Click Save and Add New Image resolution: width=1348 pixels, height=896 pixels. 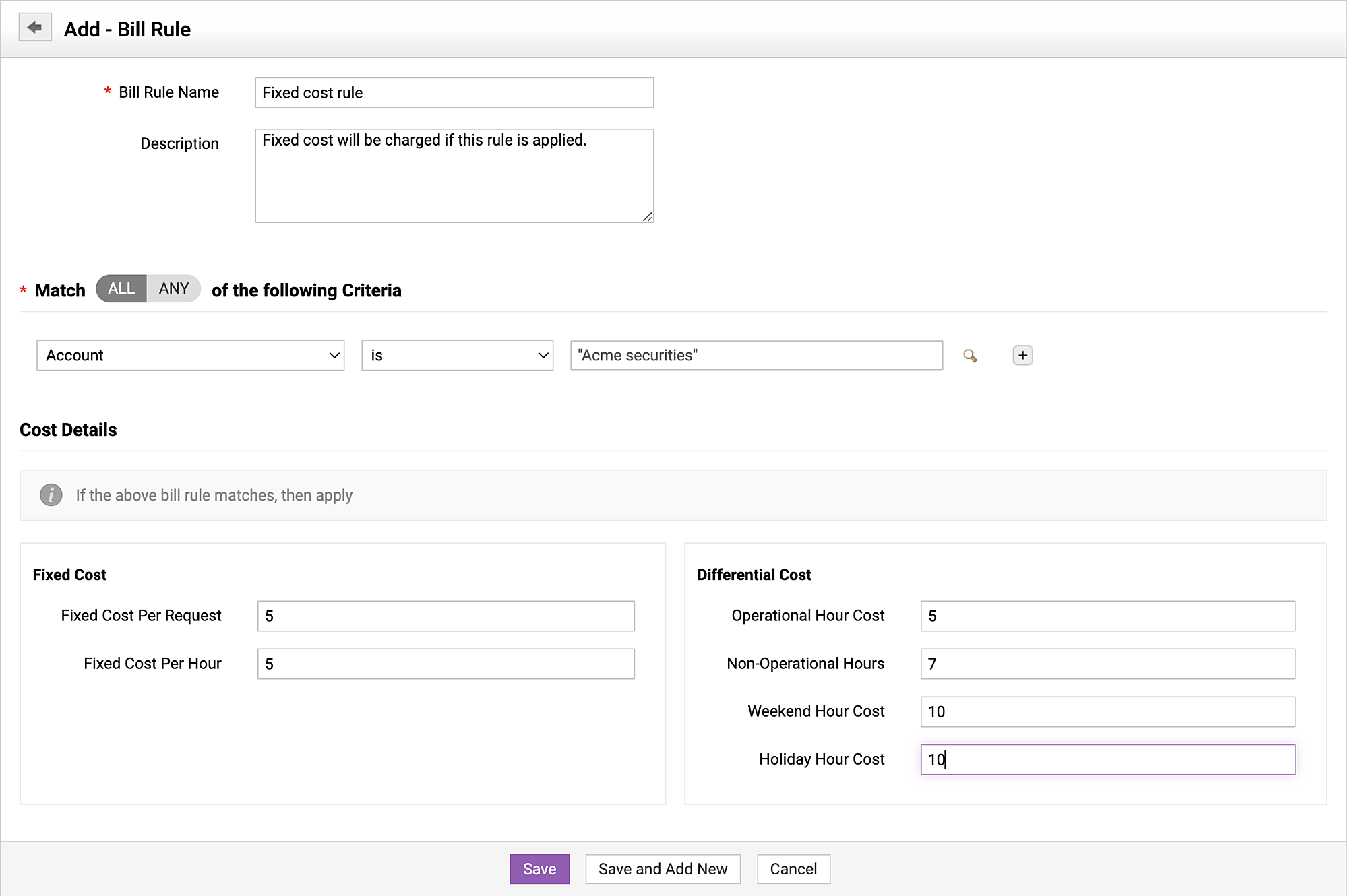coord(663,869)
